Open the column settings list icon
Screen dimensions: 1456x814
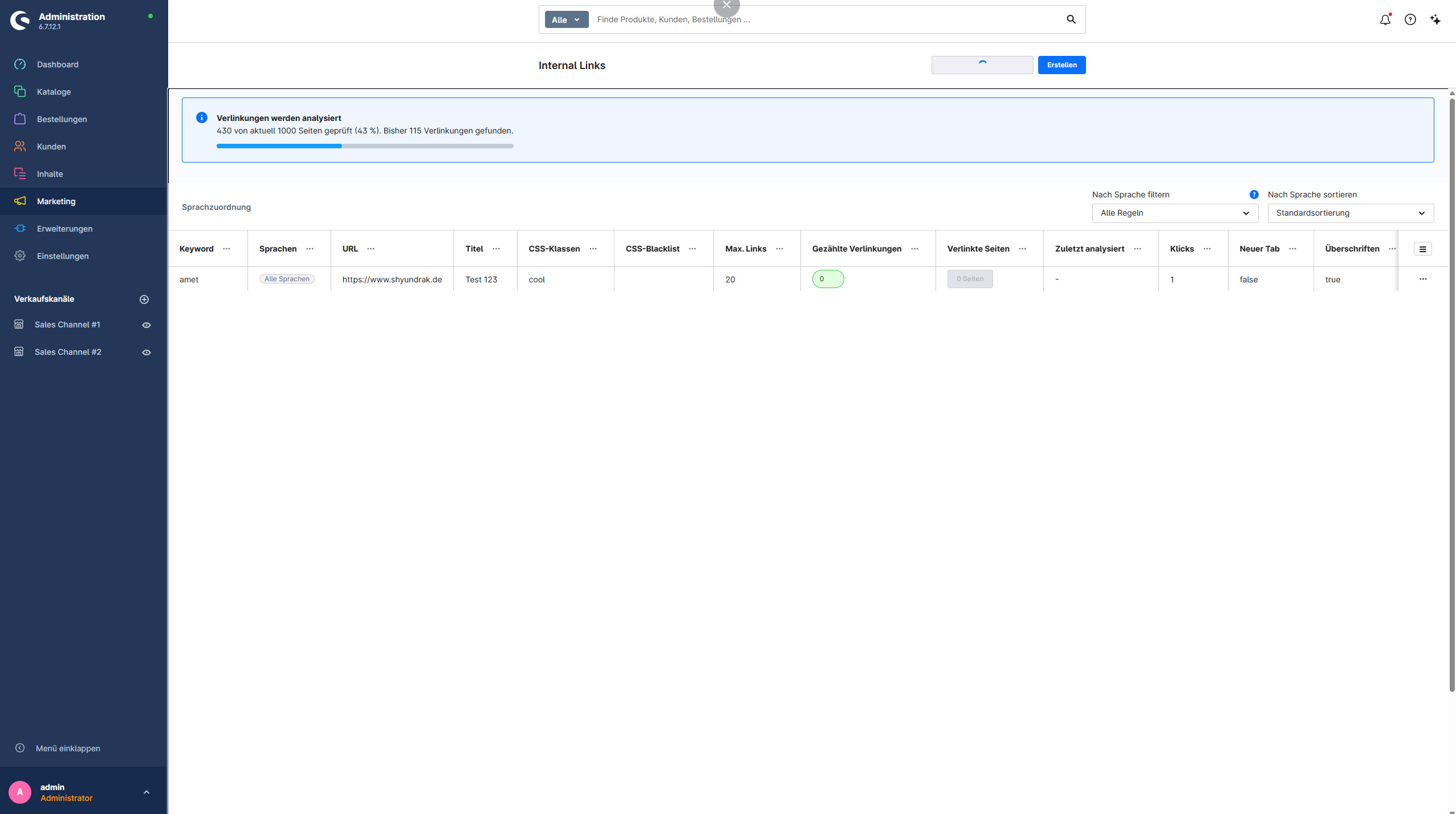pyautogui.click(x=1422, y=249)
